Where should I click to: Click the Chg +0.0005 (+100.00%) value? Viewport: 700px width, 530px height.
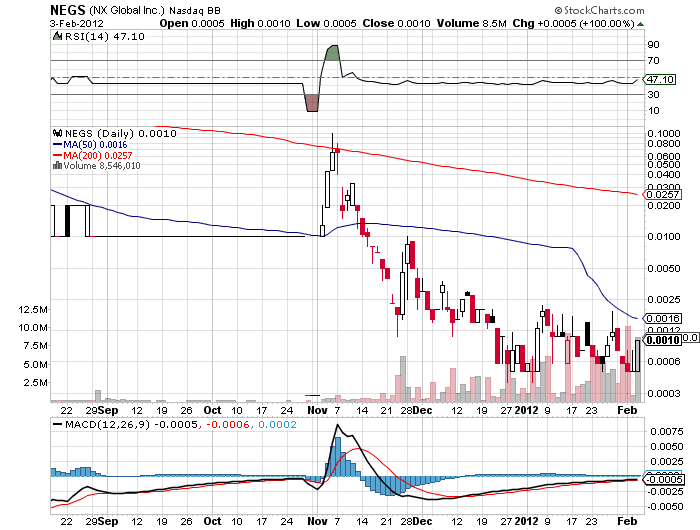[573, 23]
